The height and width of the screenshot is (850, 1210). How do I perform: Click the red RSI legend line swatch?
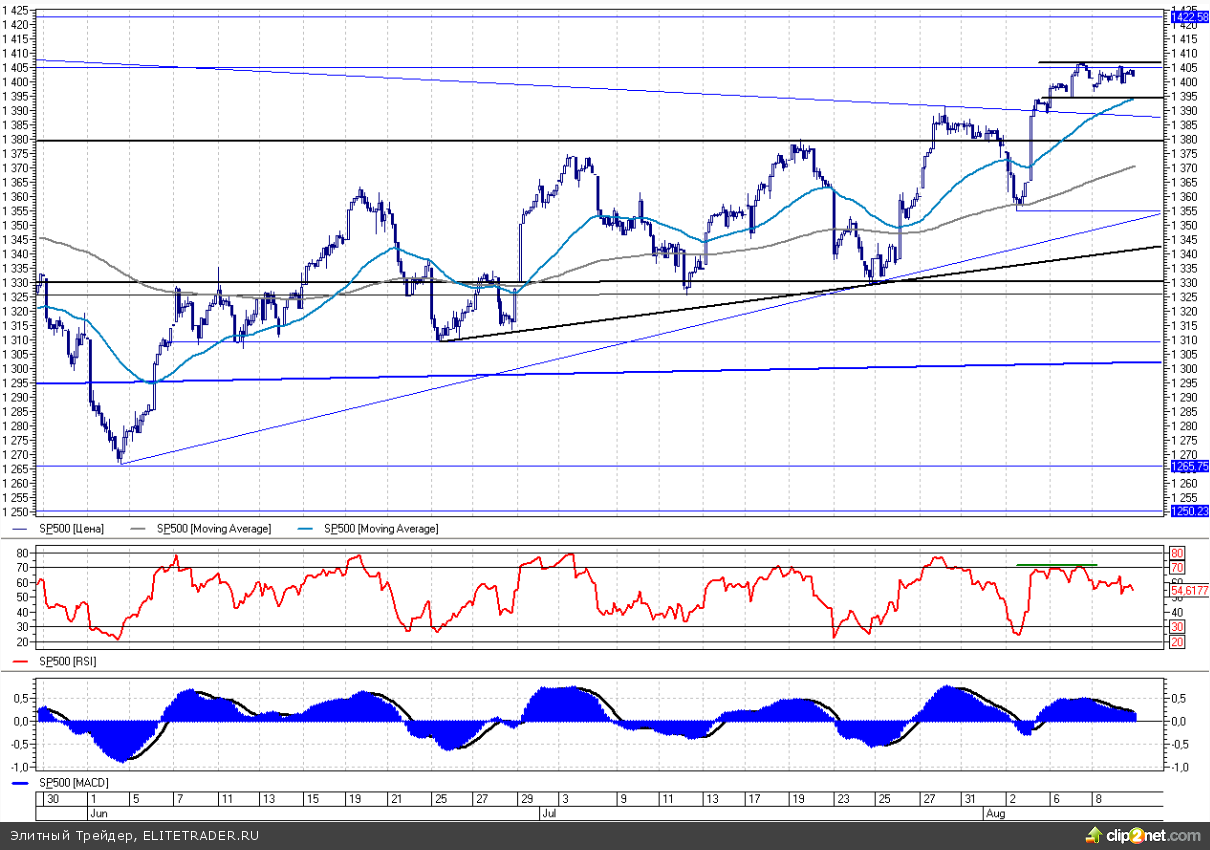point(22,662)
